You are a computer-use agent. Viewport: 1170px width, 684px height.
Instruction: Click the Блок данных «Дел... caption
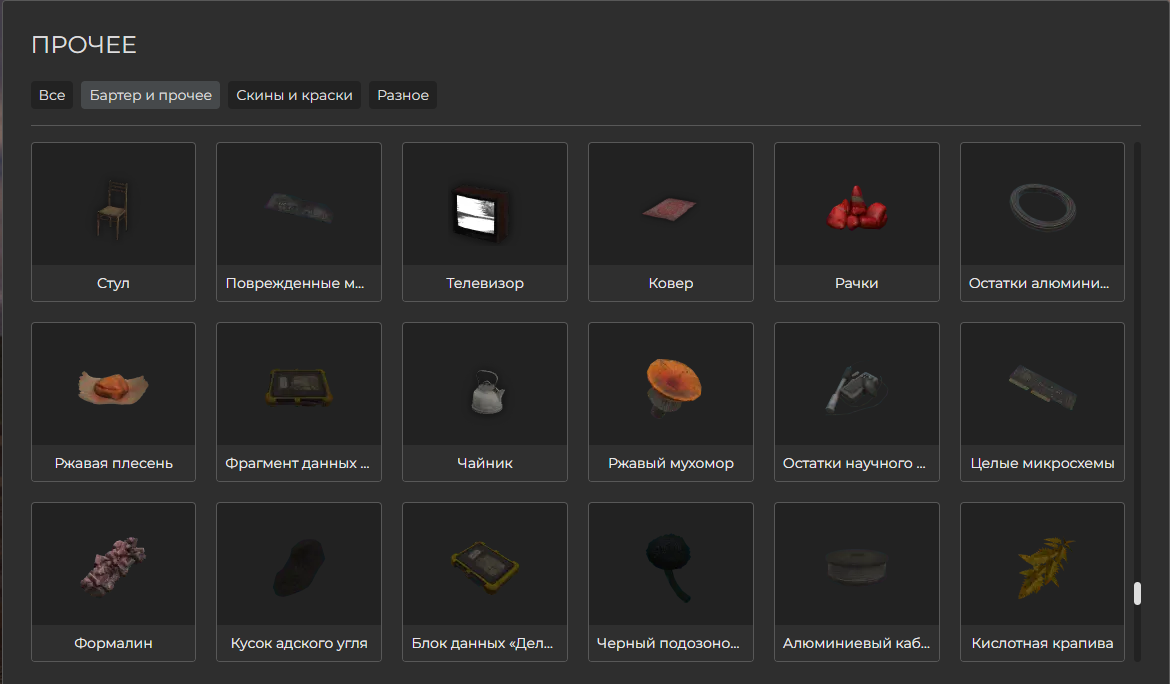pos(482,643)
